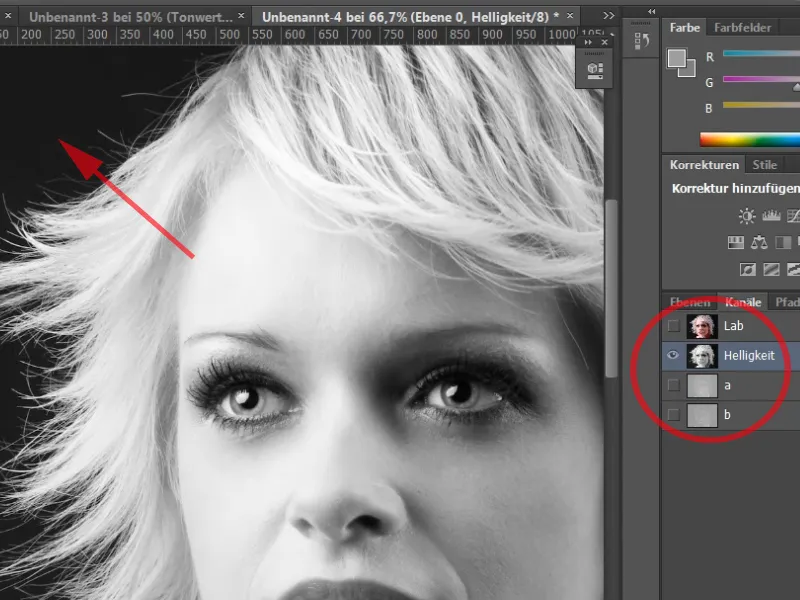Click on the B color slider

click(x=761, y=105)
